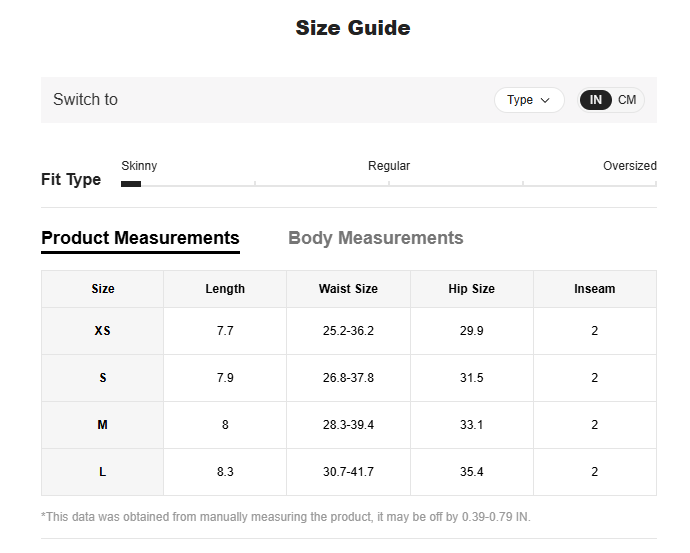690x553 pixels.
Task: Select the XS size row label
Action: (103, 331)
